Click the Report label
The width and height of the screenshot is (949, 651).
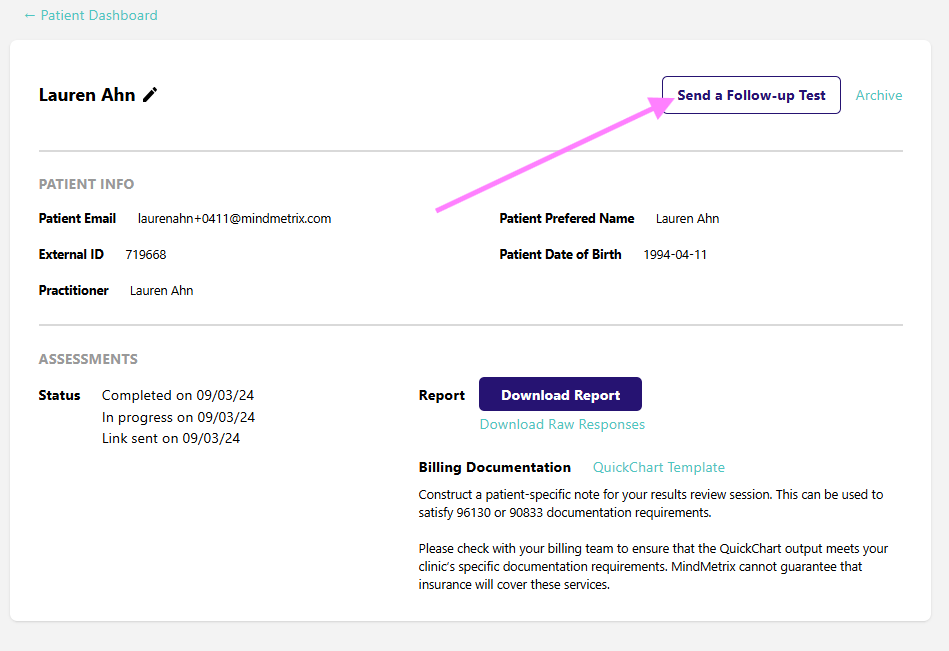[442, 395]
